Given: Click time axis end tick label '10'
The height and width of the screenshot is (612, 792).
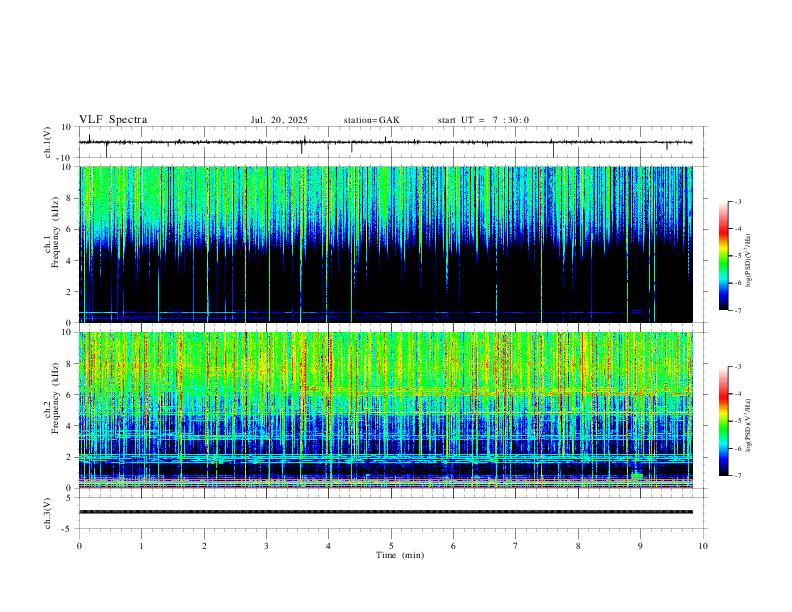Looking at the screenshot, I should [x=703, y=546].
